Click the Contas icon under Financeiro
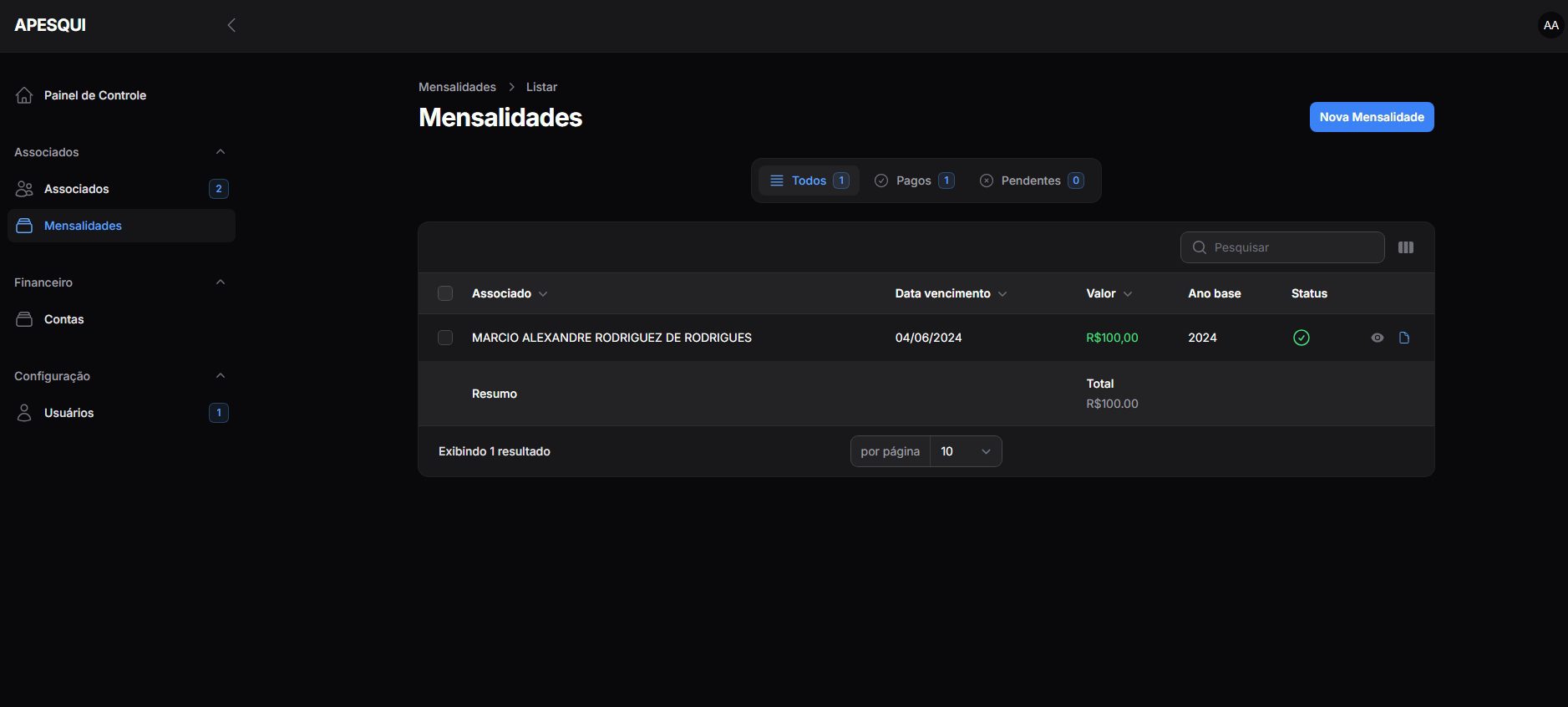The image size is (1568, 707). (x=24, y=319)
